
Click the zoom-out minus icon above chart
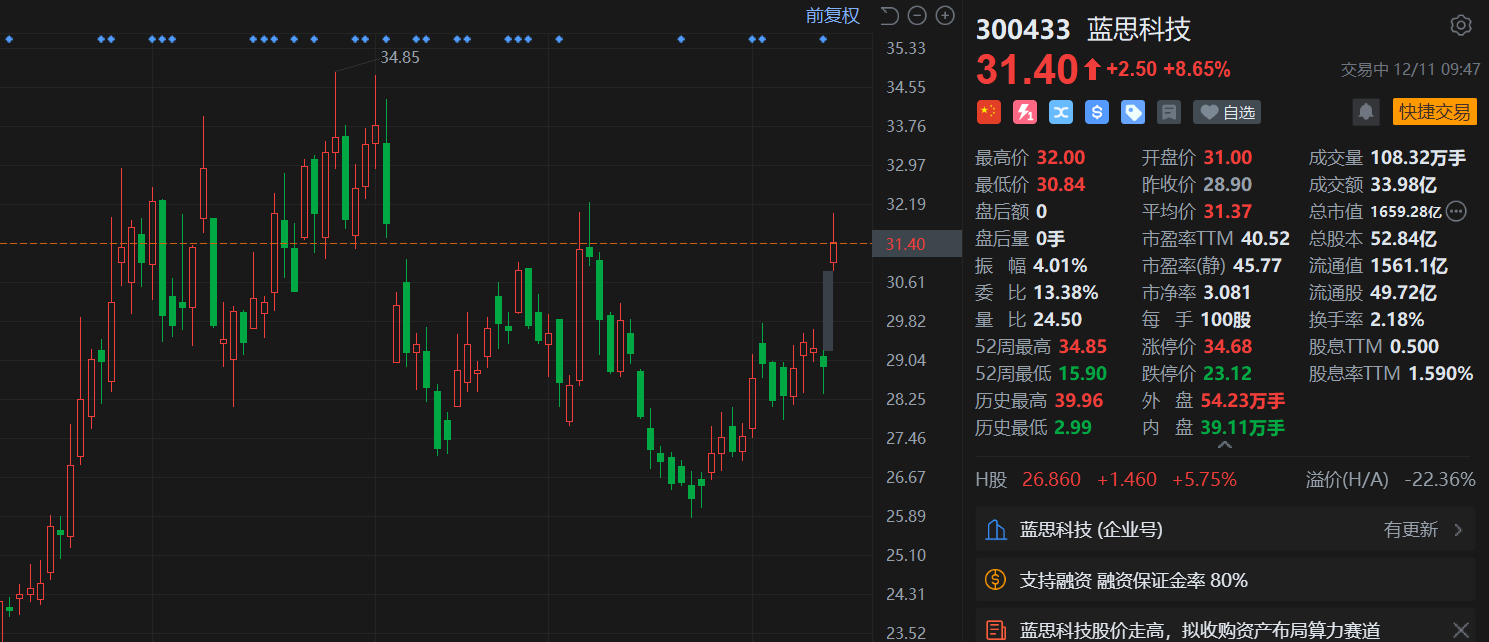tap(917, 15)
